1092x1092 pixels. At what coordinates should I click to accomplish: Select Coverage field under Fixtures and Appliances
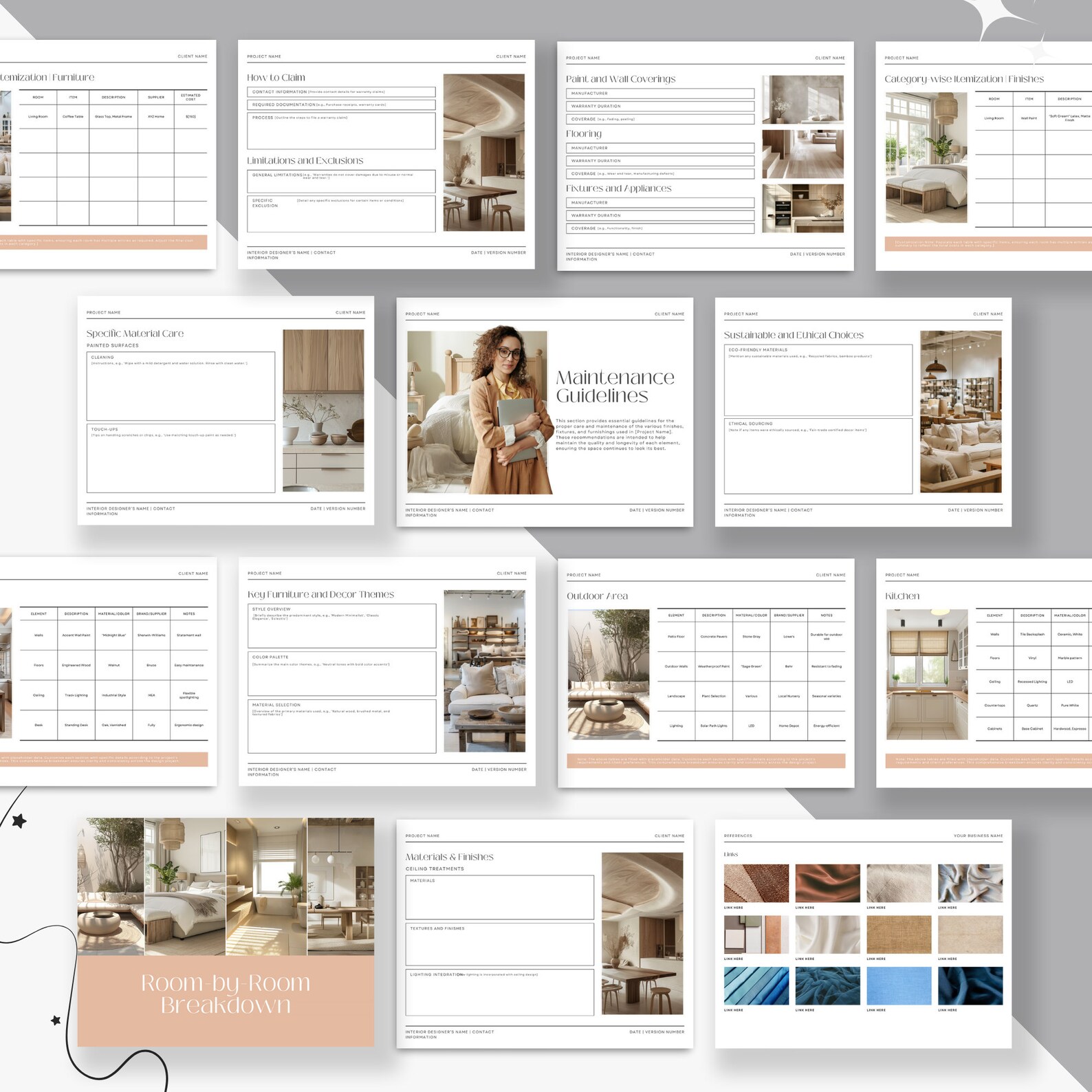[660, 228]
